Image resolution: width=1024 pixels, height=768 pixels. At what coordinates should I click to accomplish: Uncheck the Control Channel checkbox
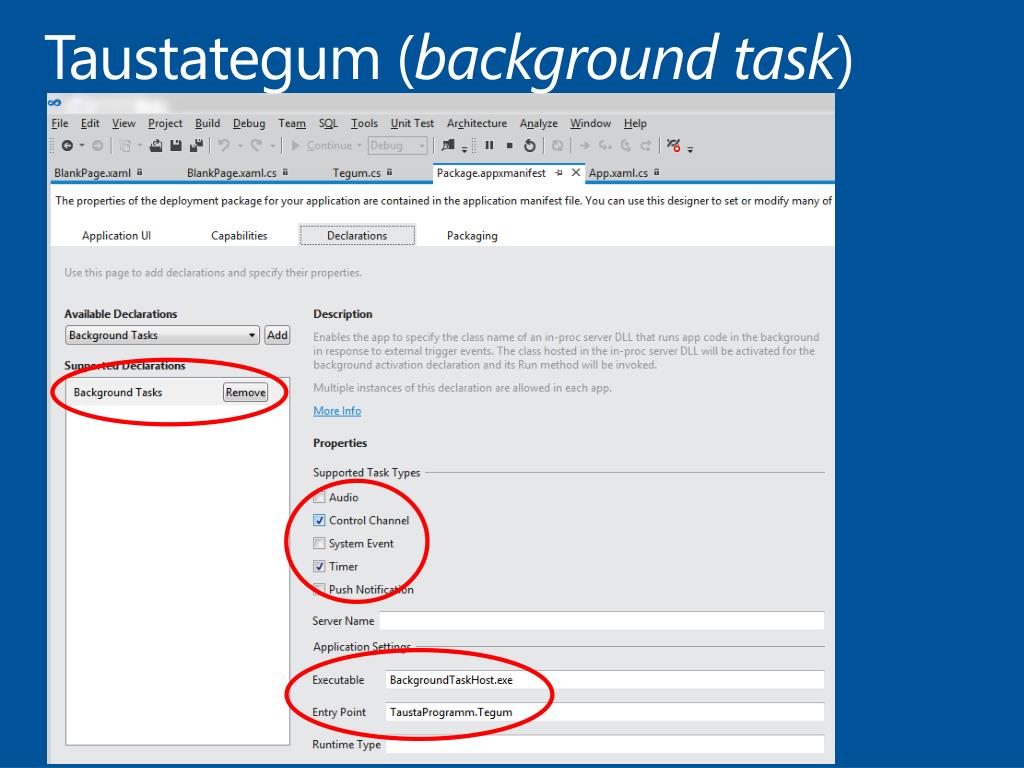(319, 520)
